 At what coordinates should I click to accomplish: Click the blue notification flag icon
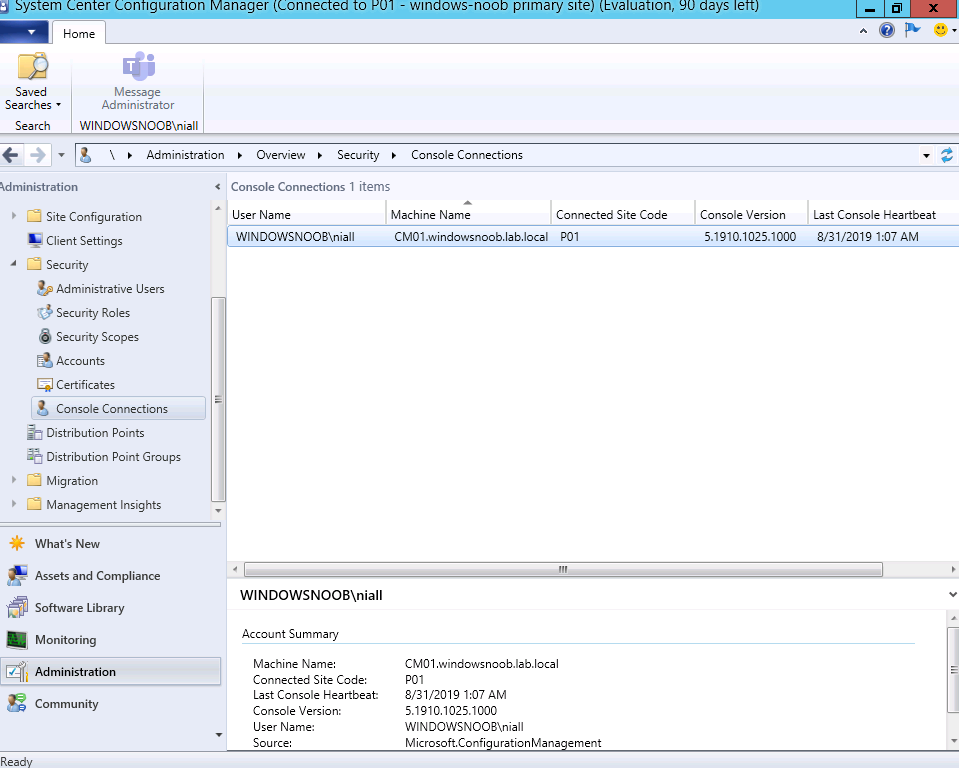[x=913, y=29]
